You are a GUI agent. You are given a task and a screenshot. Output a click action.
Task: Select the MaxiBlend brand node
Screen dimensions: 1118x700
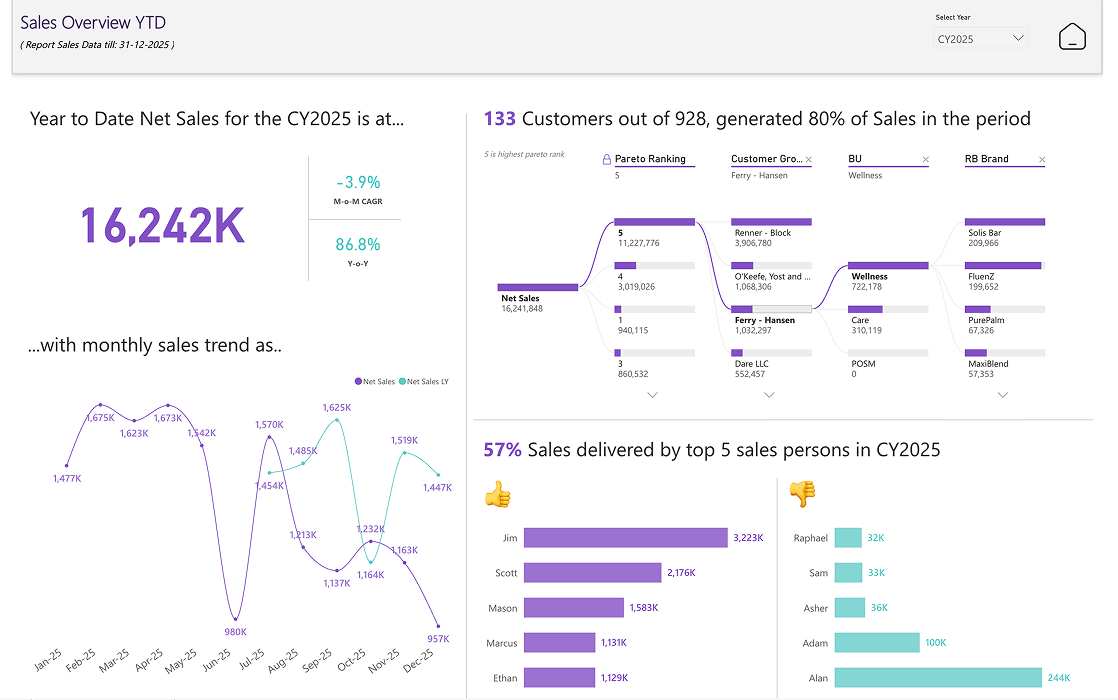coord(1005,353)
